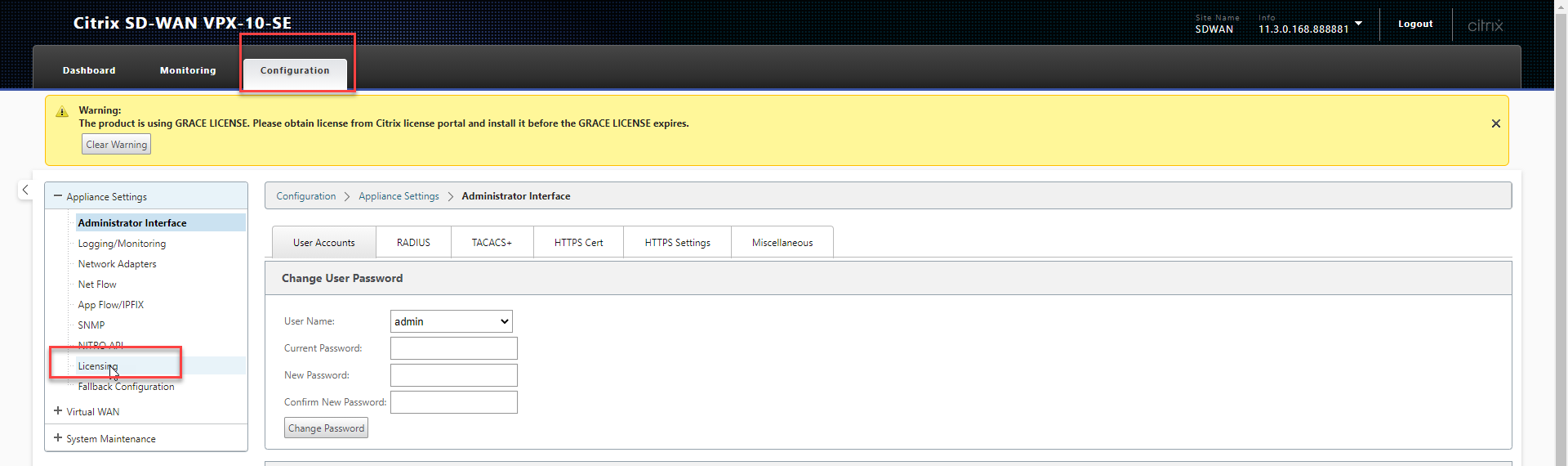Expand the Virtual WAN tree section
The width and height of the screenshot is (1568, 466).
tap(58, 411)
